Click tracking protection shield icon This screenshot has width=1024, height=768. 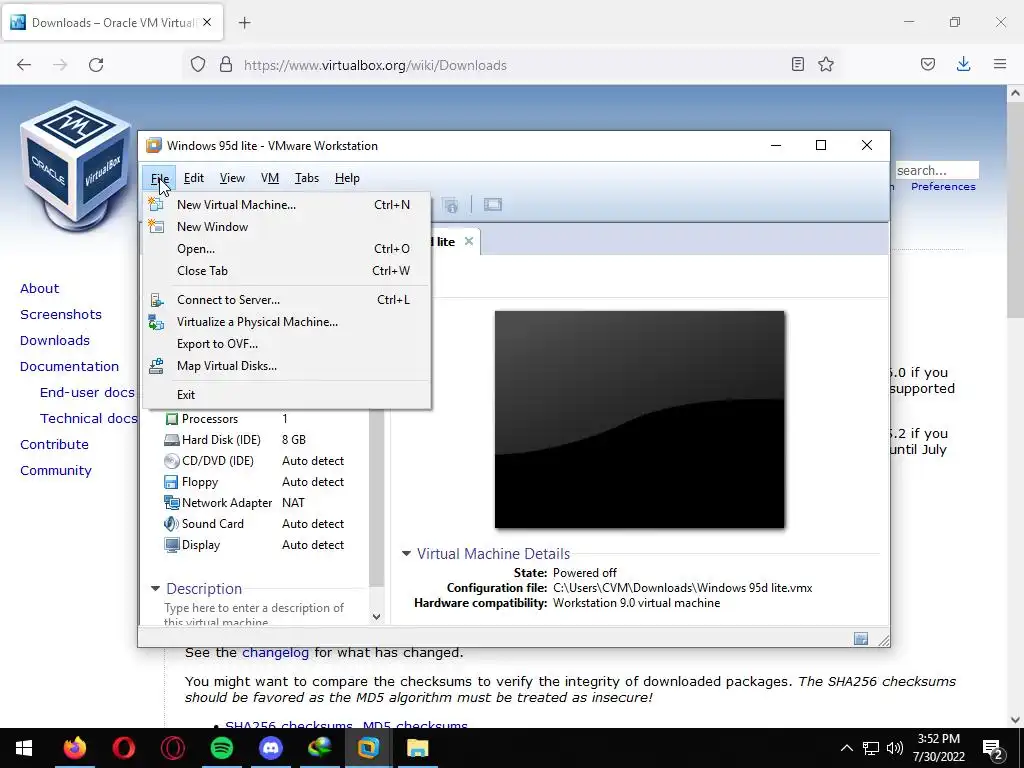pyautogui.click(x=198, y=64)
